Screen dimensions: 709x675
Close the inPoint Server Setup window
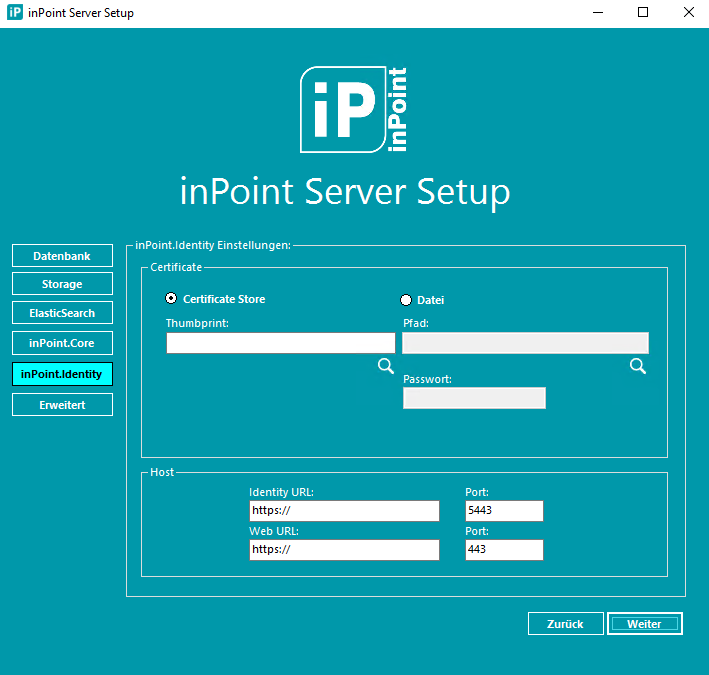point(688,13)
